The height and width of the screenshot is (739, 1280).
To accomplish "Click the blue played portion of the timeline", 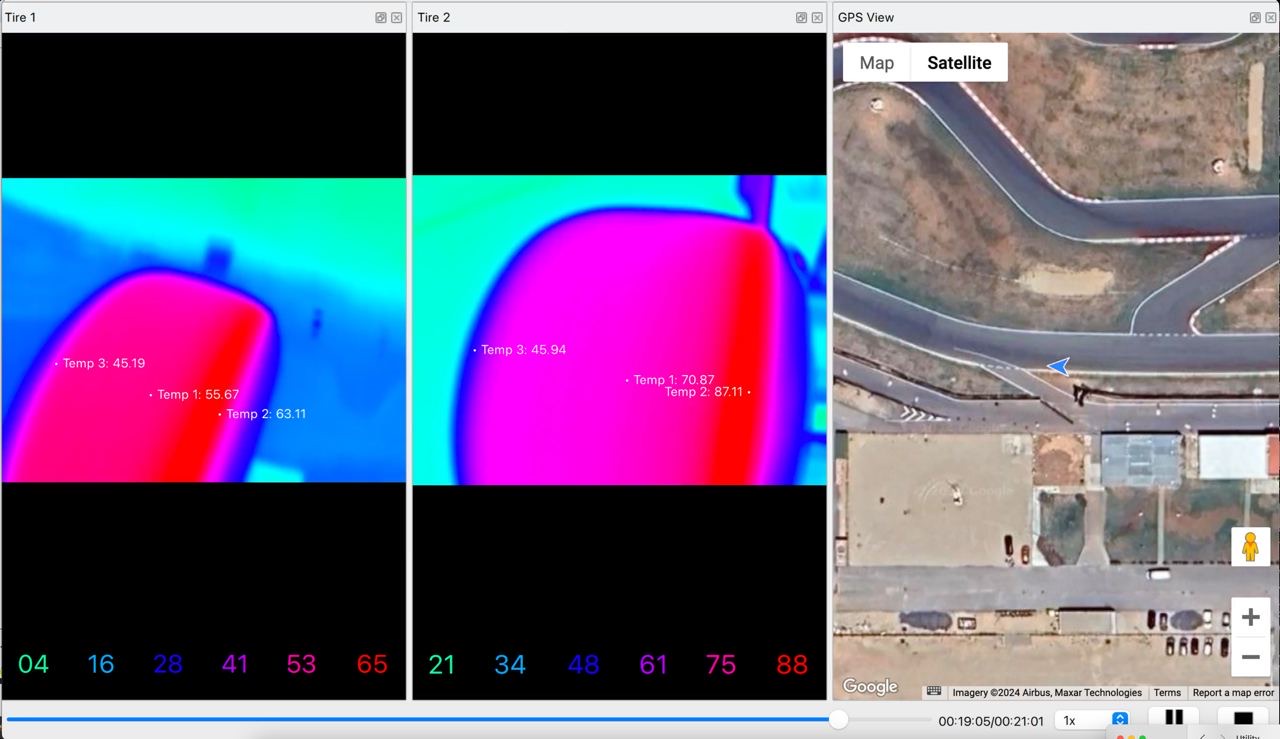I will 418,719.
